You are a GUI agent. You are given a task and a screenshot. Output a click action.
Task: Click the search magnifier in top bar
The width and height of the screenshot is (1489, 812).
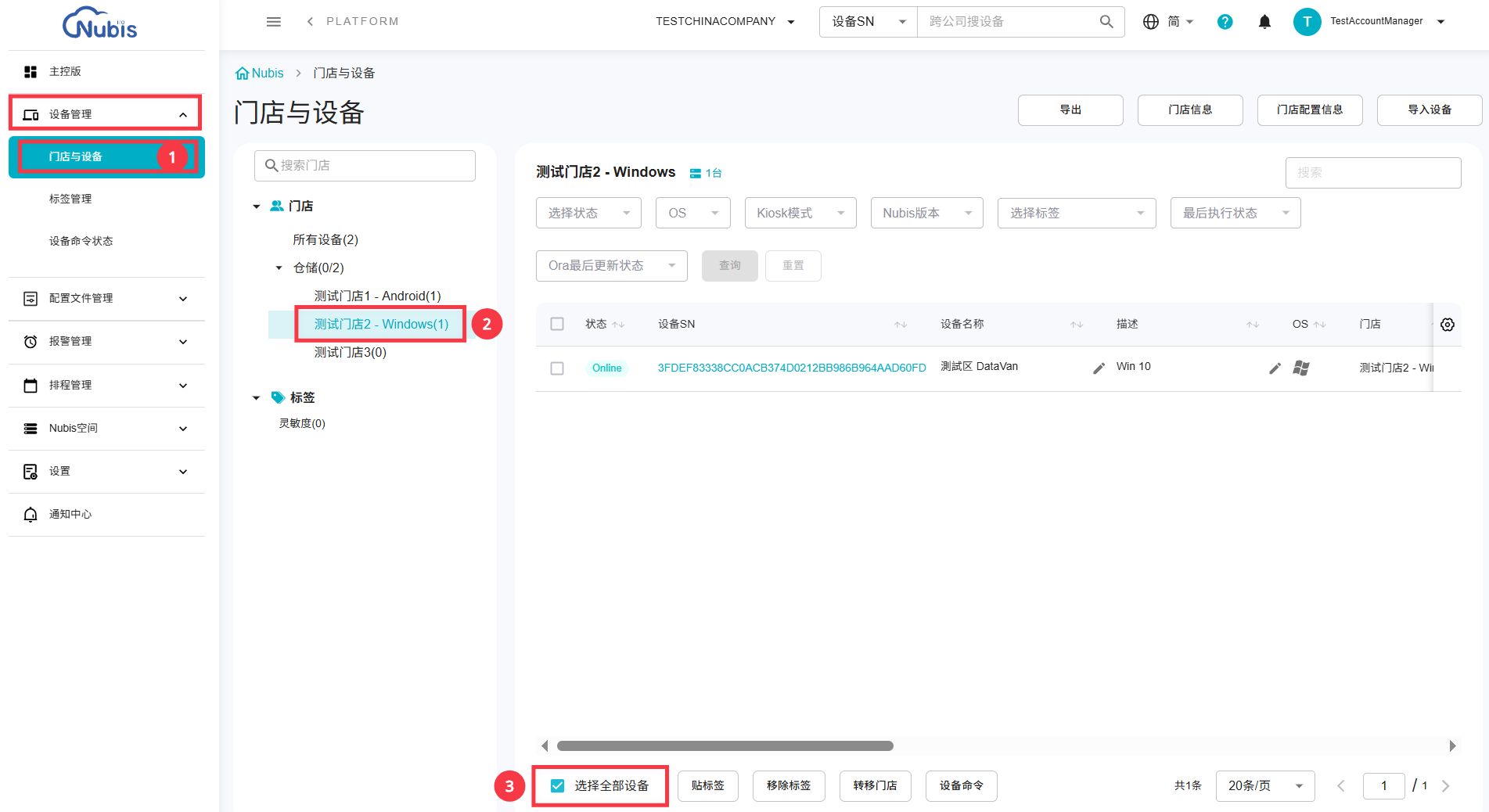pyautogui.click(x=1106, y=22)
